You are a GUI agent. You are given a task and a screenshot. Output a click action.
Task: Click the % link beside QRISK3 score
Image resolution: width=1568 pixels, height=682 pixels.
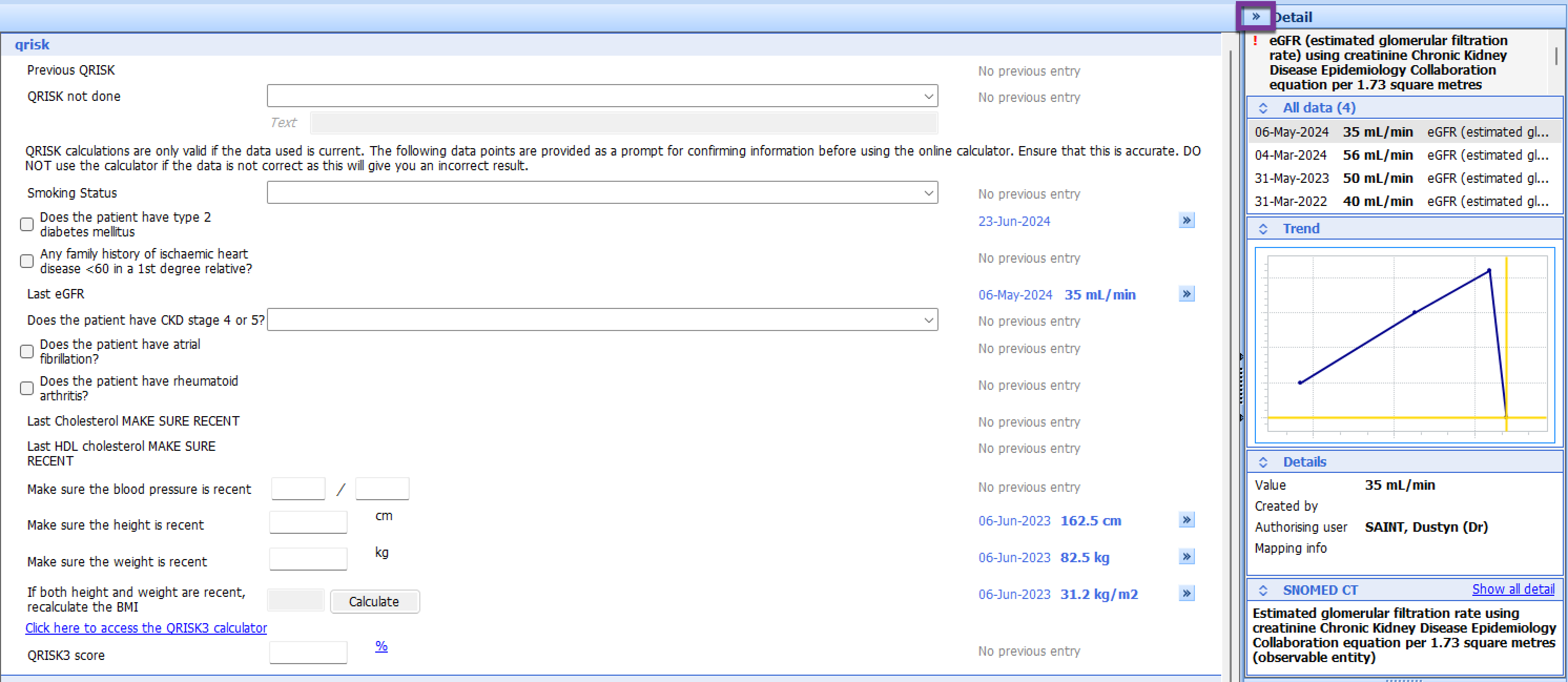pos(381,646)
